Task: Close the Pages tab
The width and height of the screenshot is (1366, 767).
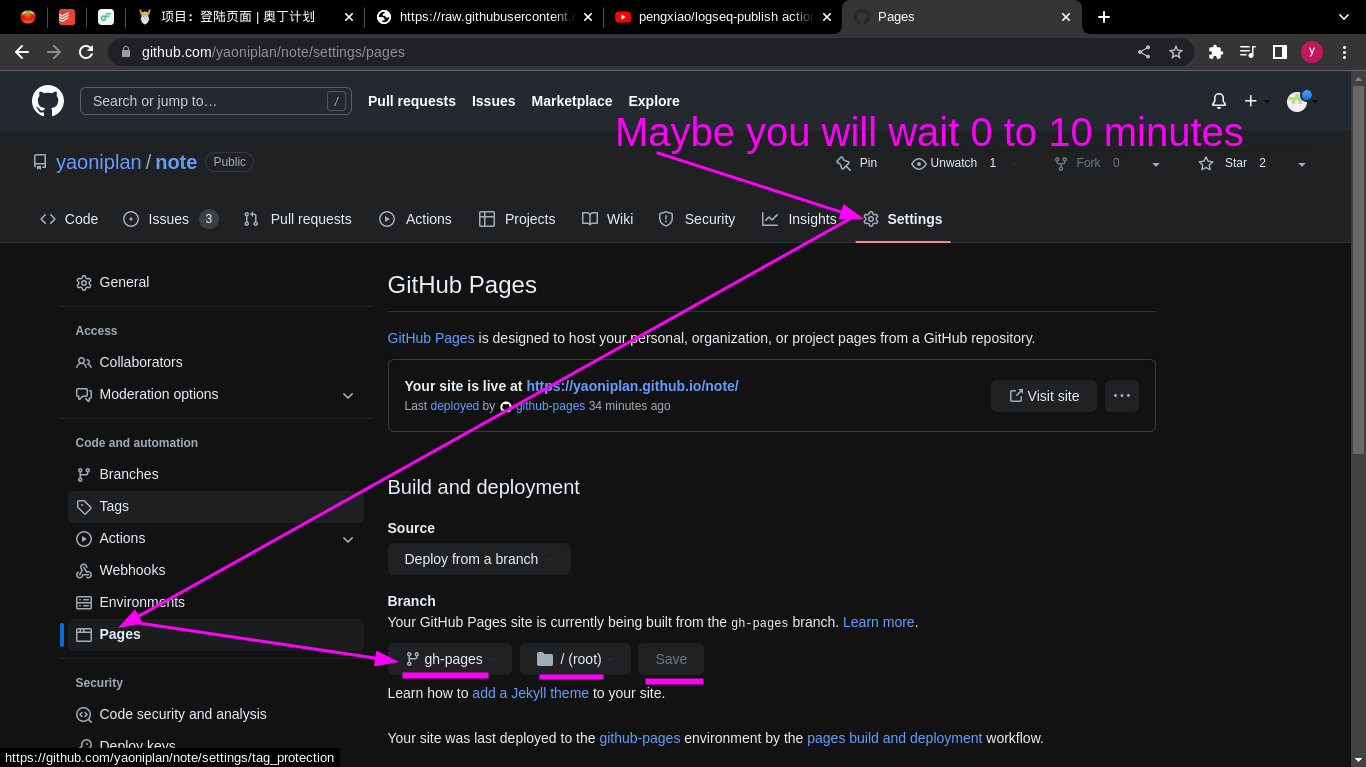Action: pos(1066,17)
